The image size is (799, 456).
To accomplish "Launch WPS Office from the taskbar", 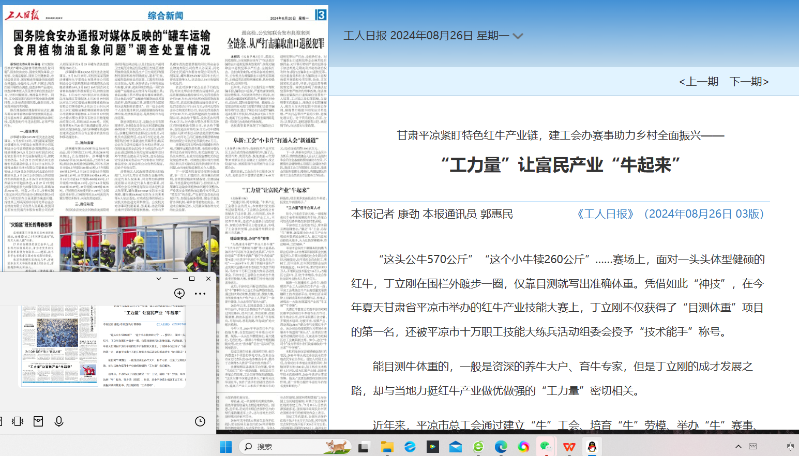I will pos(569,446).
